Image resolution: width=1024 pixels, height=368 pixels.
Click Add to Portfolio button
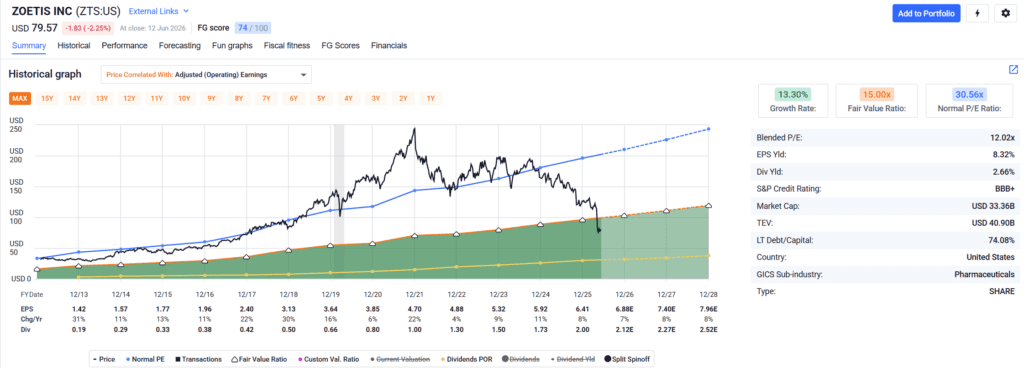(x=926, y=13)
